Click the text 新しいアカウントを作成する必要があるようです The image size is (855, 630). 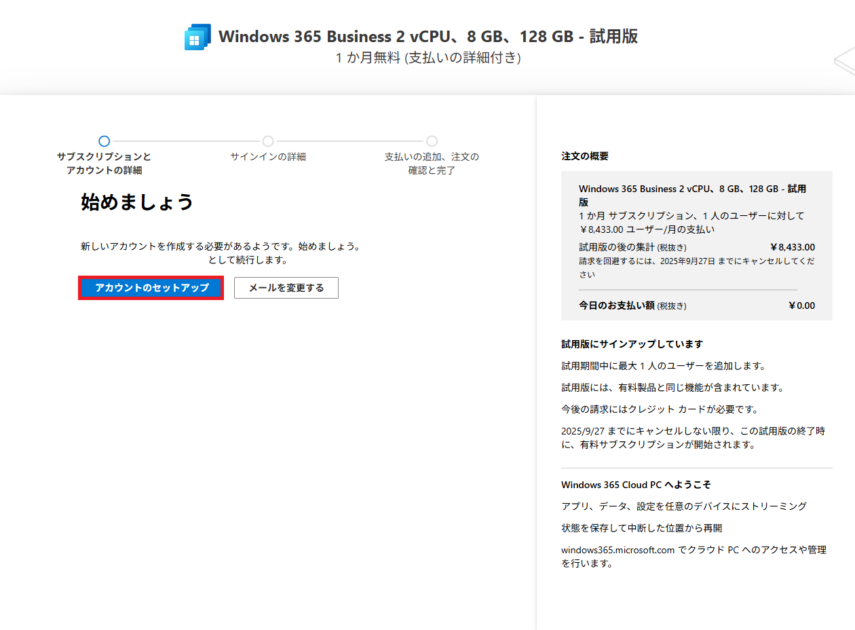(x=186, y=247)
